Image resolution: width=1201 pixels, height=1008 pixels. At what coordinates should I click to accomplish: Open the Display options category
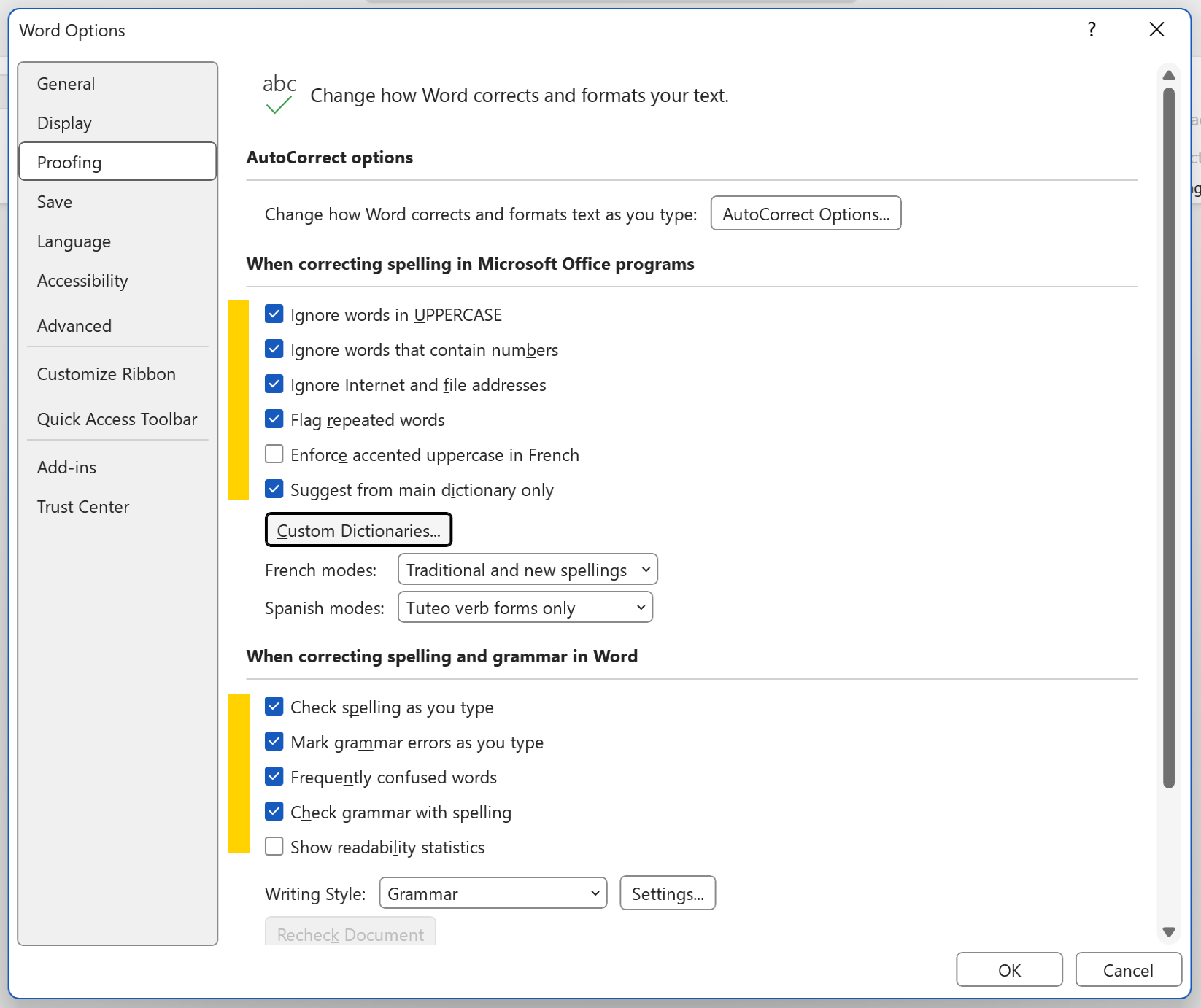[x=117, y=123]
